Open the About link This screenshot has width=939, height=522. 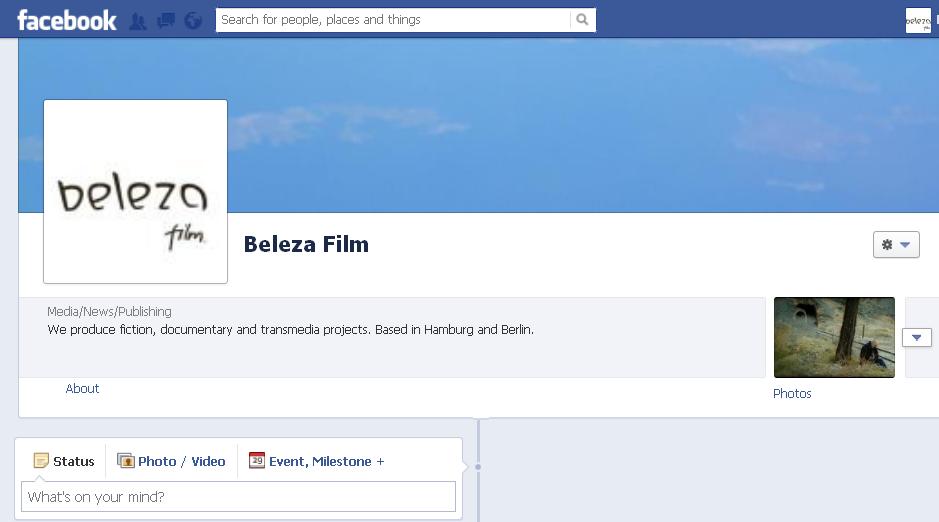(82, 389)
